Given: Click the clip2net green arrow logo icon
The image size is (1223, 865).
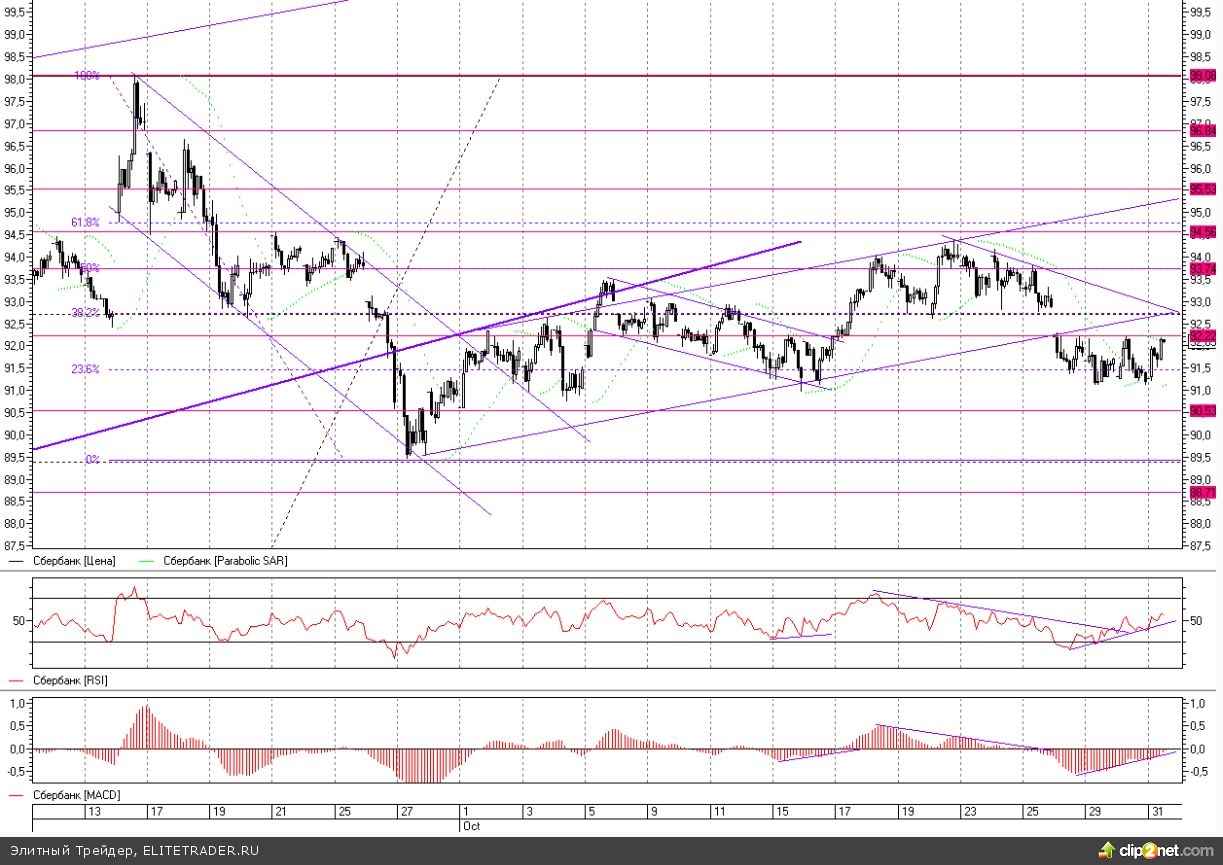Looking at the screenshot, I should tap(1106, 849).
